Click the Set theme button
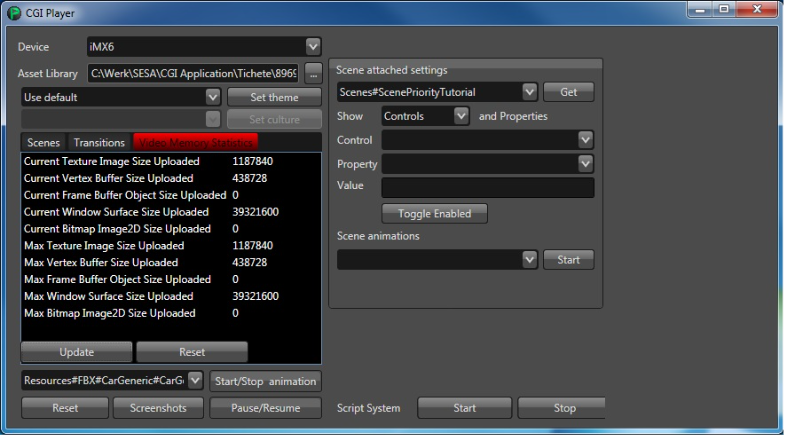 pyautogui.click(x=274, y=98)
